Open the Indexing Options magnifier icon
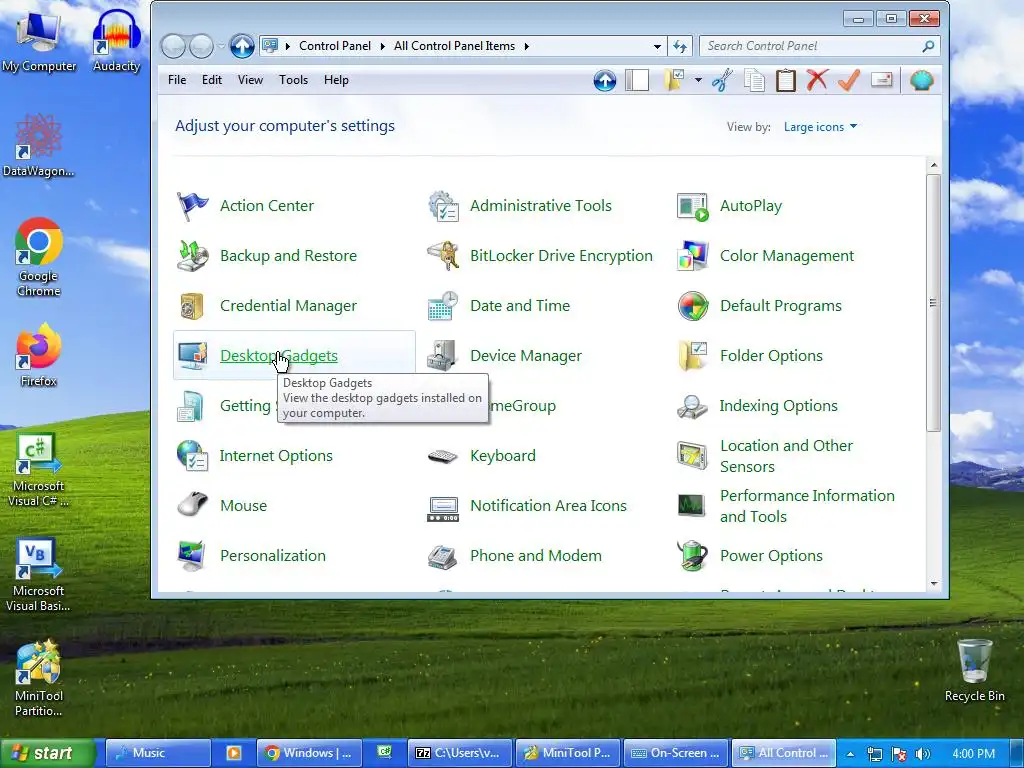Image resolution: width=1024 pixels, height=768 pixels. [x=693, y=406]
